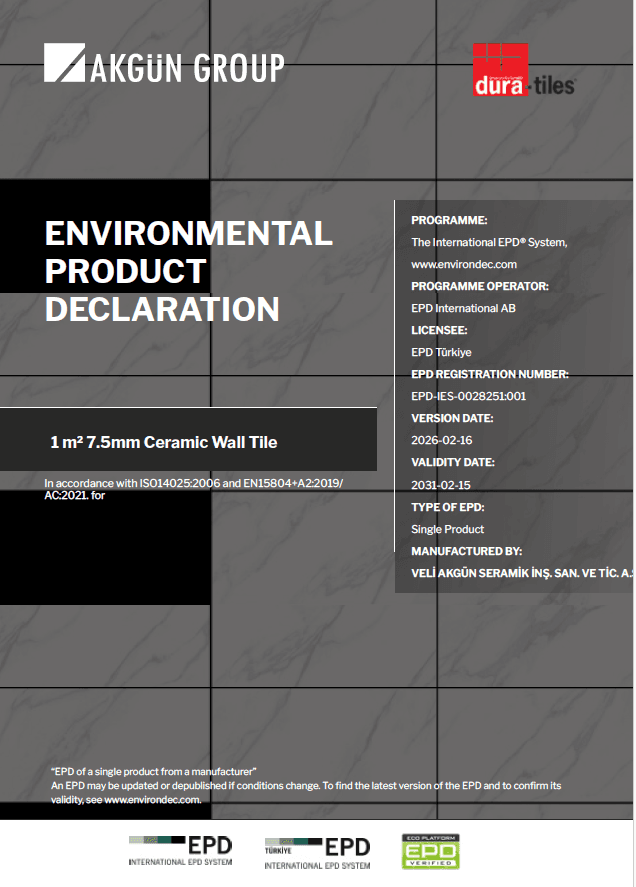Click the Akgün Group logo mark

tap(66, 62)
